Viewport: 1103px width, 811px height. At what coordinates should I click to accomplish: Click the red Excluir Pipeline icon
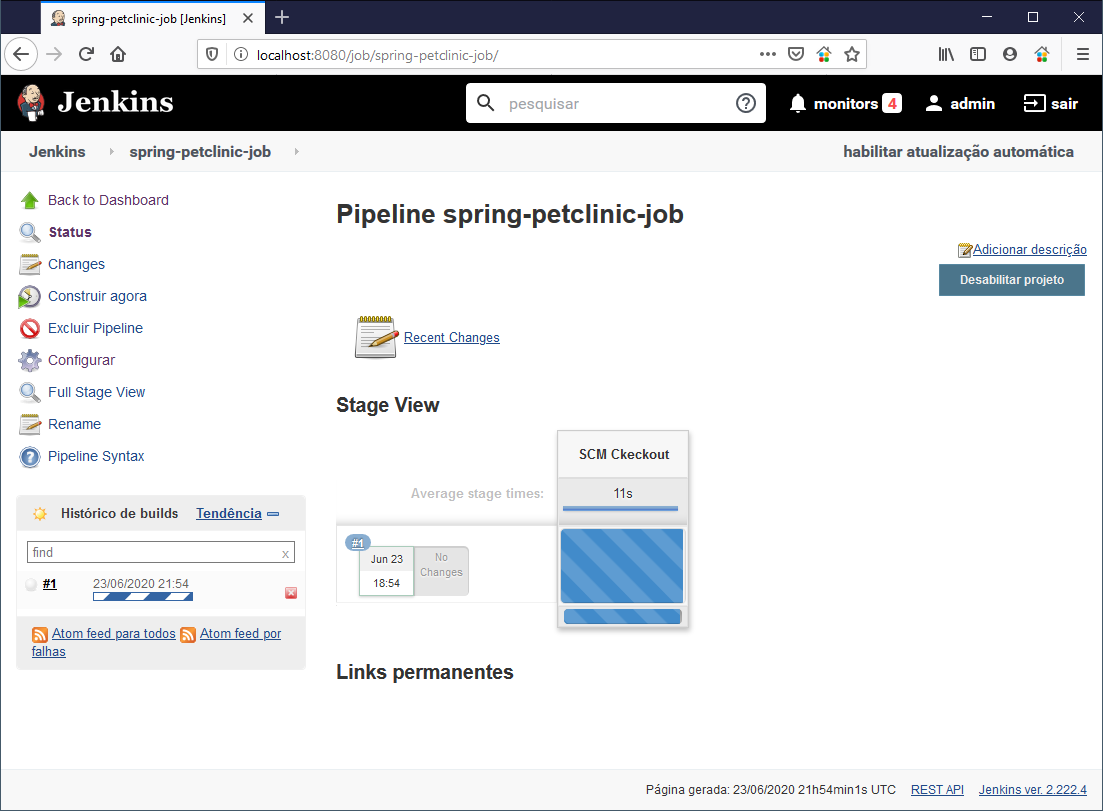tap(30, 329)
